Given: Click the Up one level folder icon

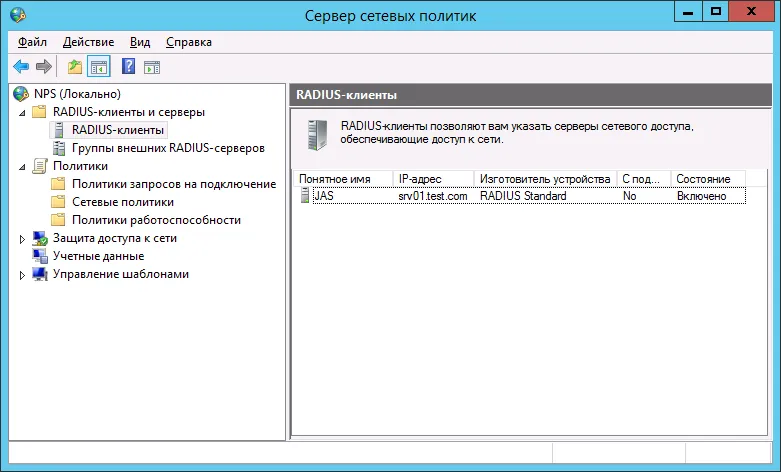Looking at the screenshot, I should [x=75, y=66].
